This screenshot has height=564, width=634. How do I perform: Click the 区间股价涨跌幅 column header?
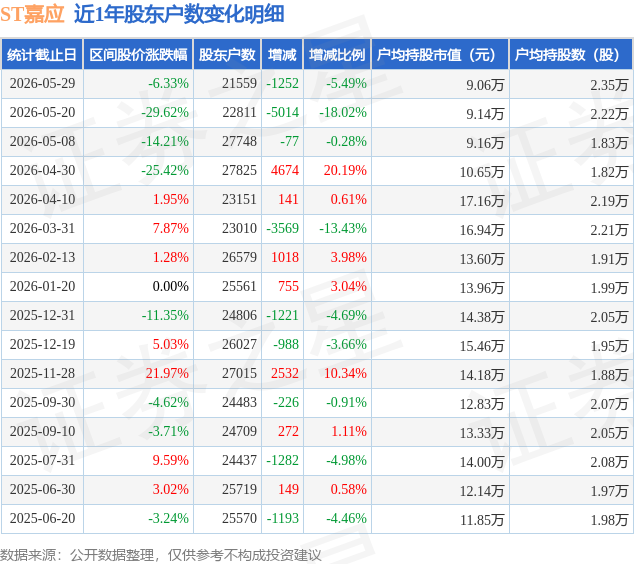coord(138,55)
